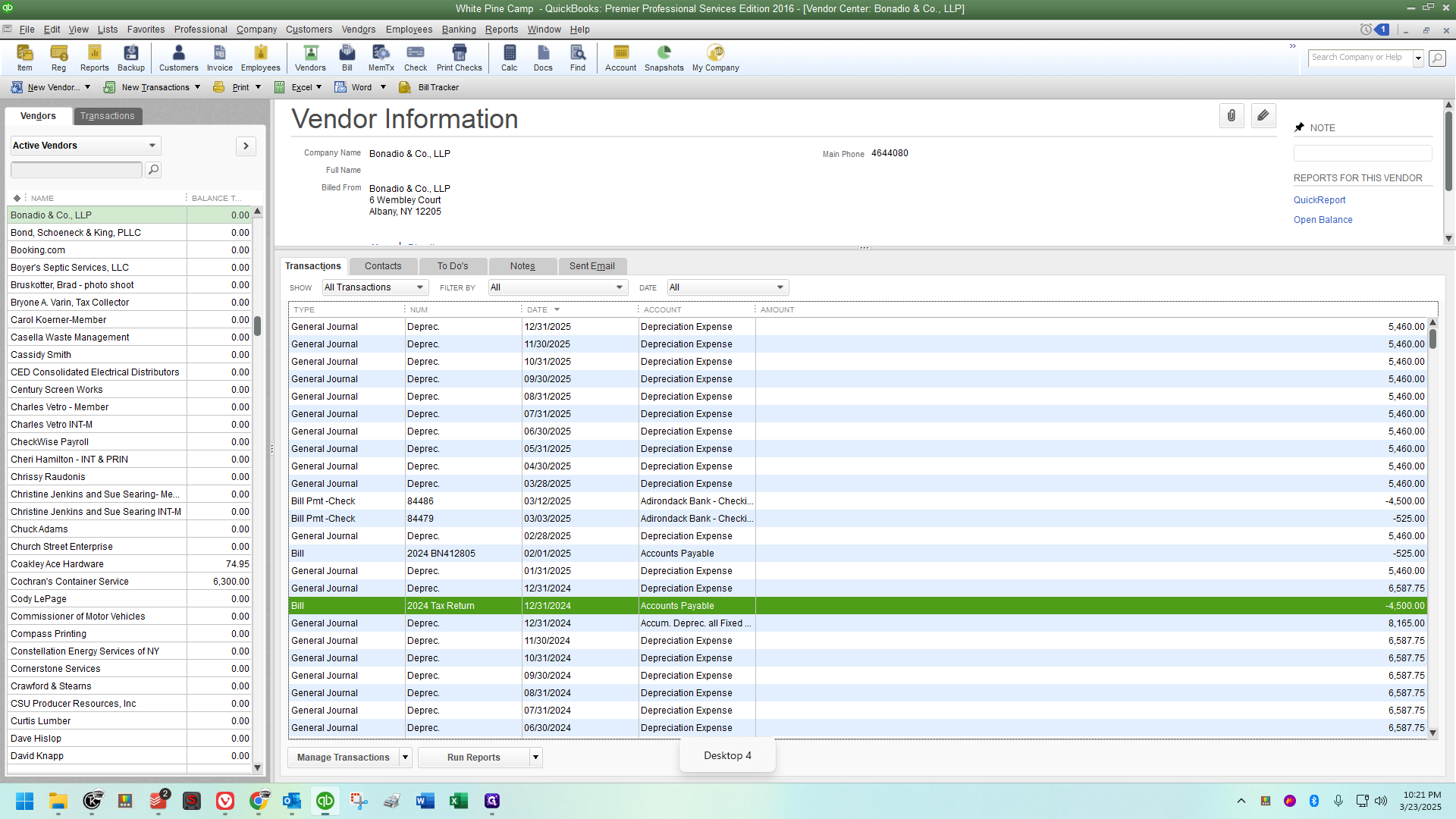Click the Run Reports button

(x=474, y=758)
